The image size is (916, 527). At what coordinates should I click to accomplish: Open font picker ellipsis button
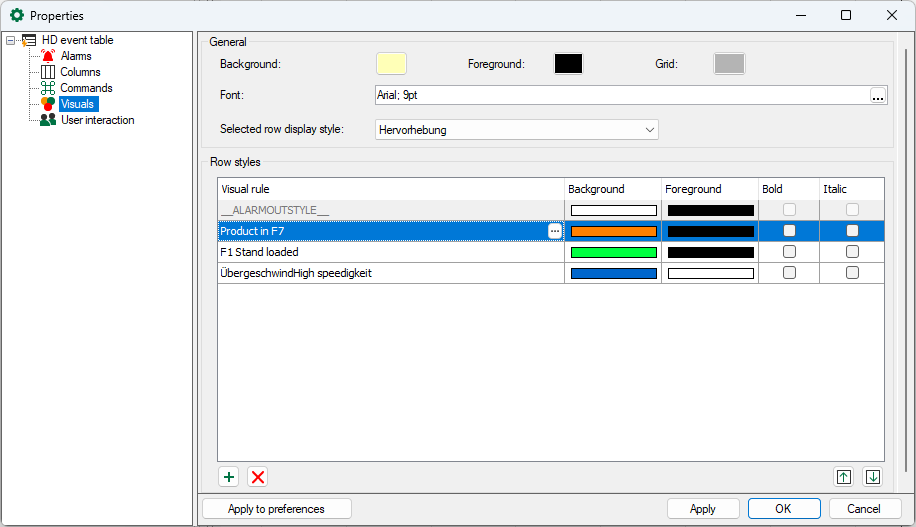pyautogui.click(x=877, y=95)
